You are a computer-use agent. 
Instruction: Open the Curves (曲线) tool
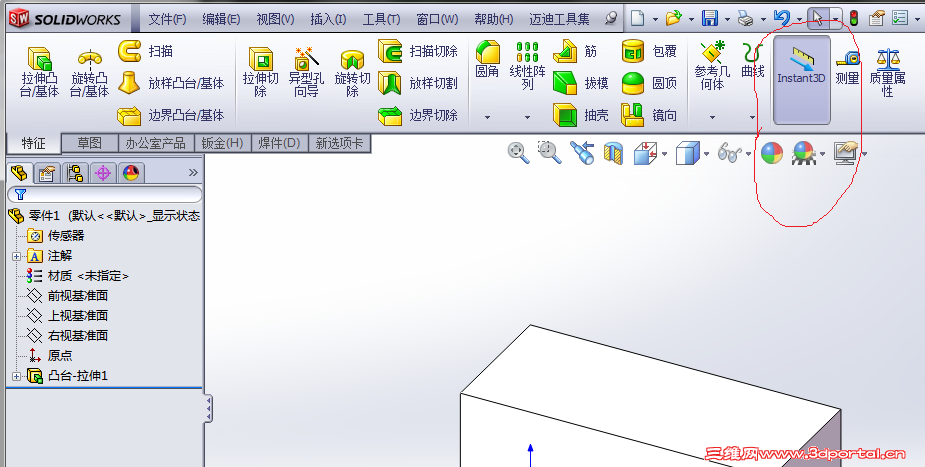752,60
